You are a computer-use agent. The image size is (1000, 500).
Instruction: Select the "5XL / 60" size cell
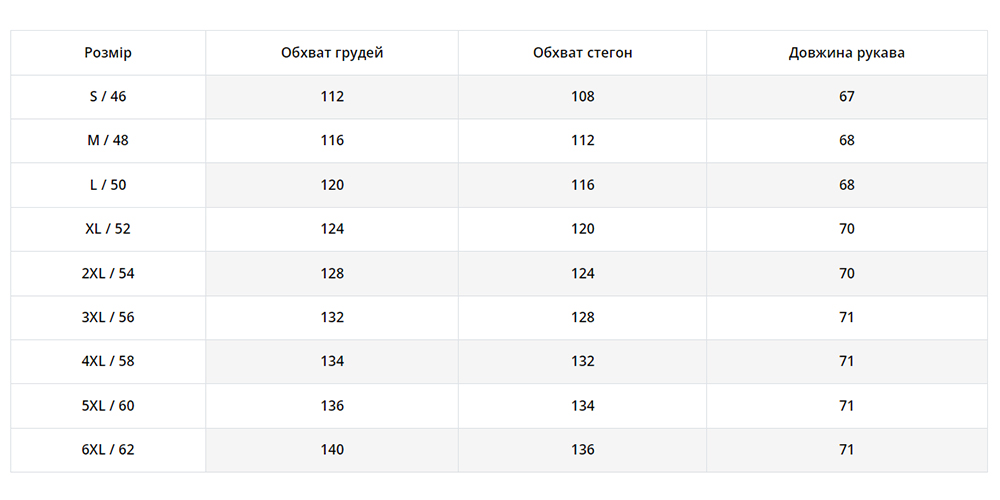[x=108, y=406]
